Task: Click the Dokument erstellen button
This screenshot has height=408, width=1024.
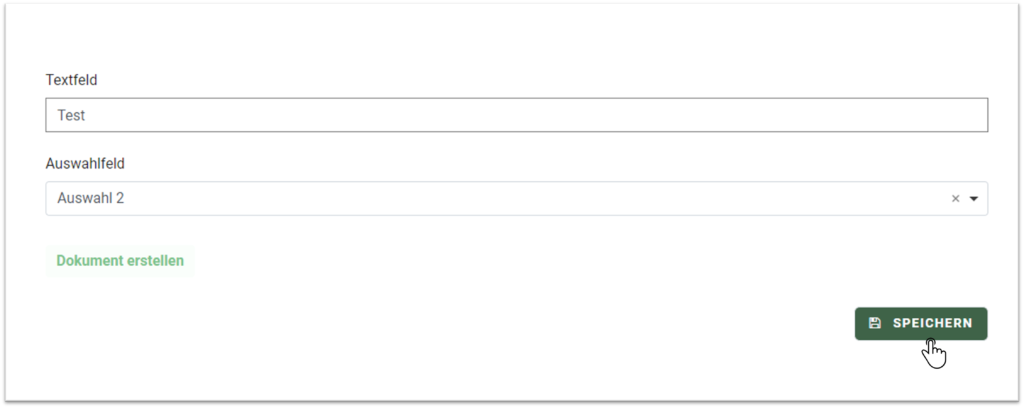Action: coord(120,260)
